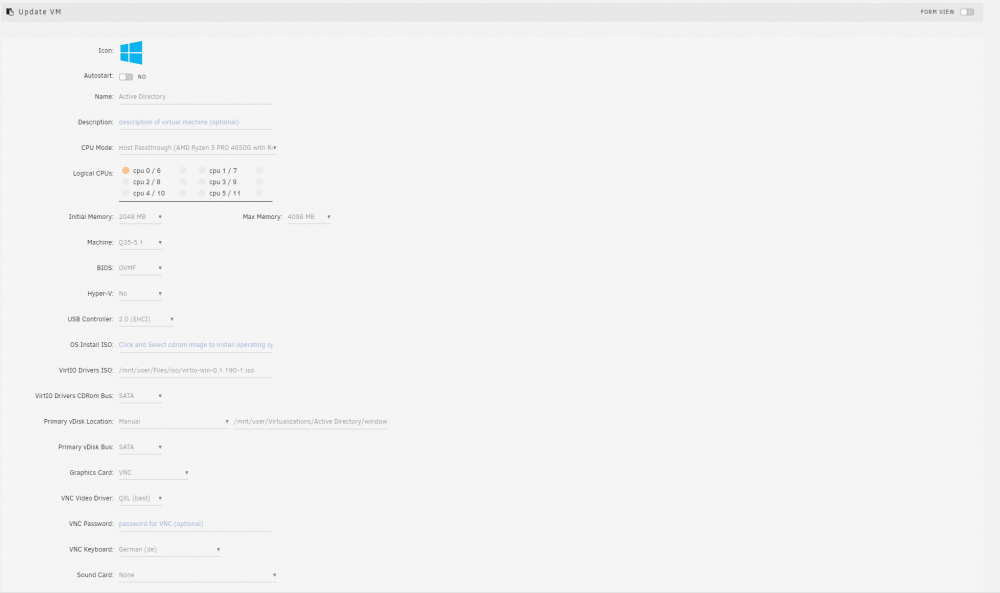Check the cpu 6 checkbox

[x=183, y=170]
